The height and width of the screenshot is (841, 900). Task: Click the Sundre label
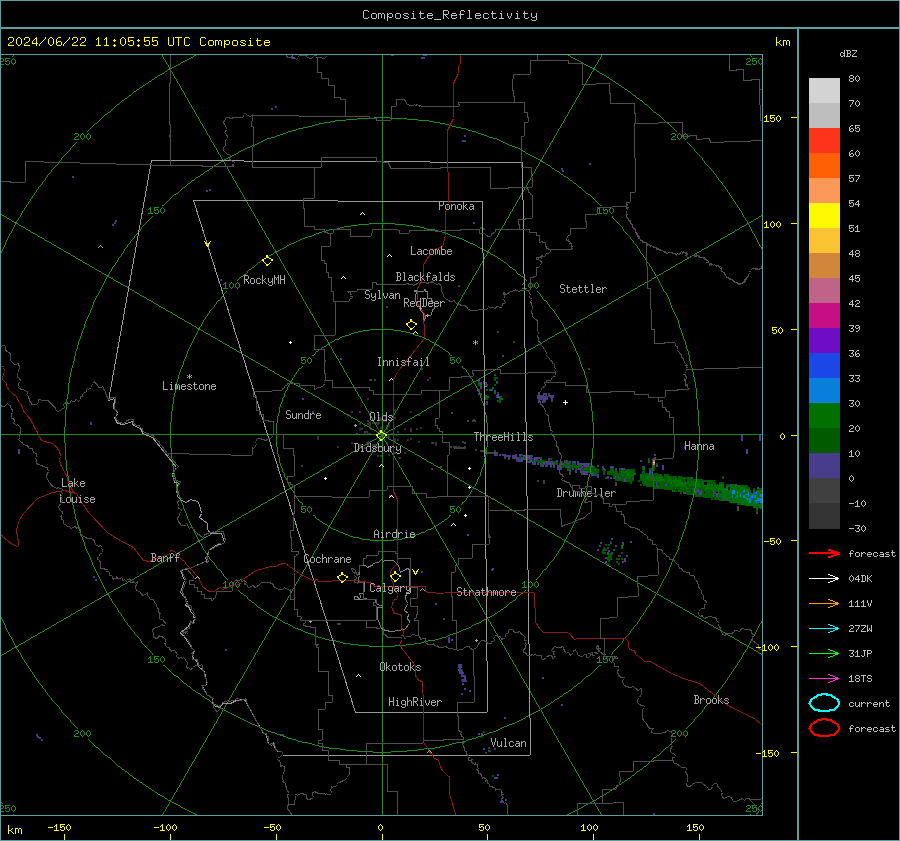[x=303, y=414]
